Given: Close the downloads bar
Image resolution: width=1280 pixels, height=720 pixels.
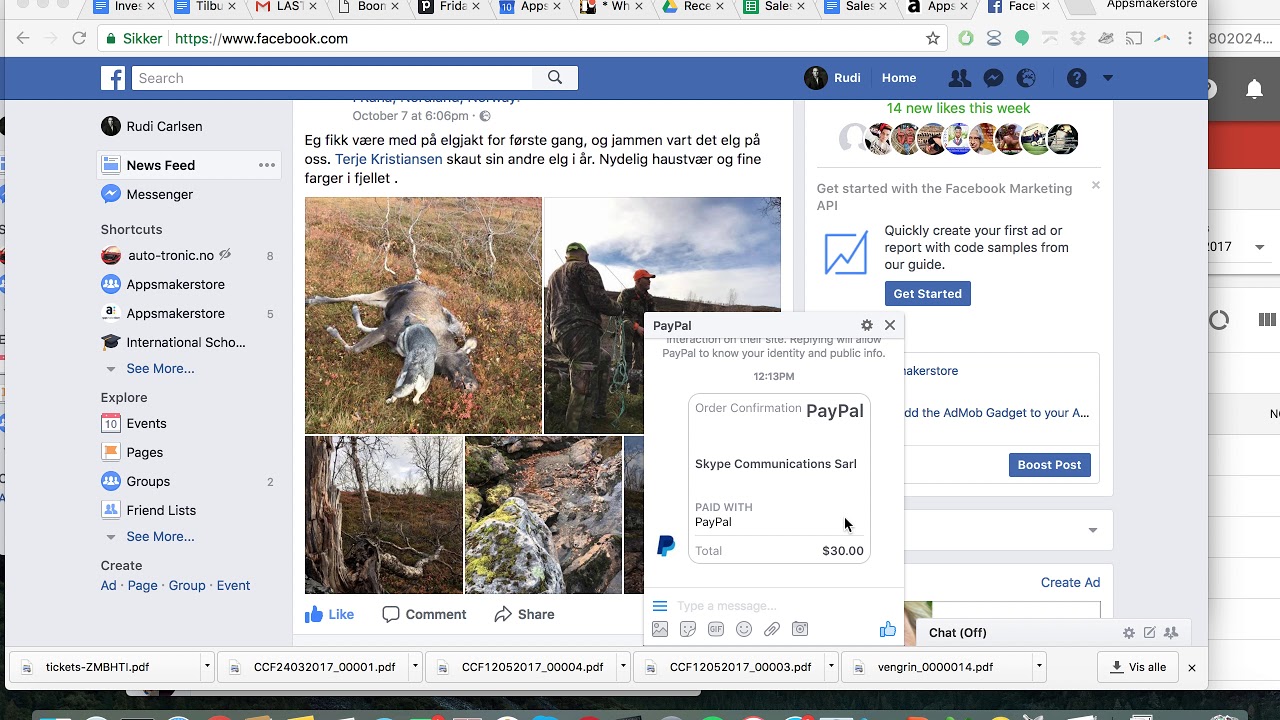Looking at the screenshot, I should click(x=1191, y=667).
